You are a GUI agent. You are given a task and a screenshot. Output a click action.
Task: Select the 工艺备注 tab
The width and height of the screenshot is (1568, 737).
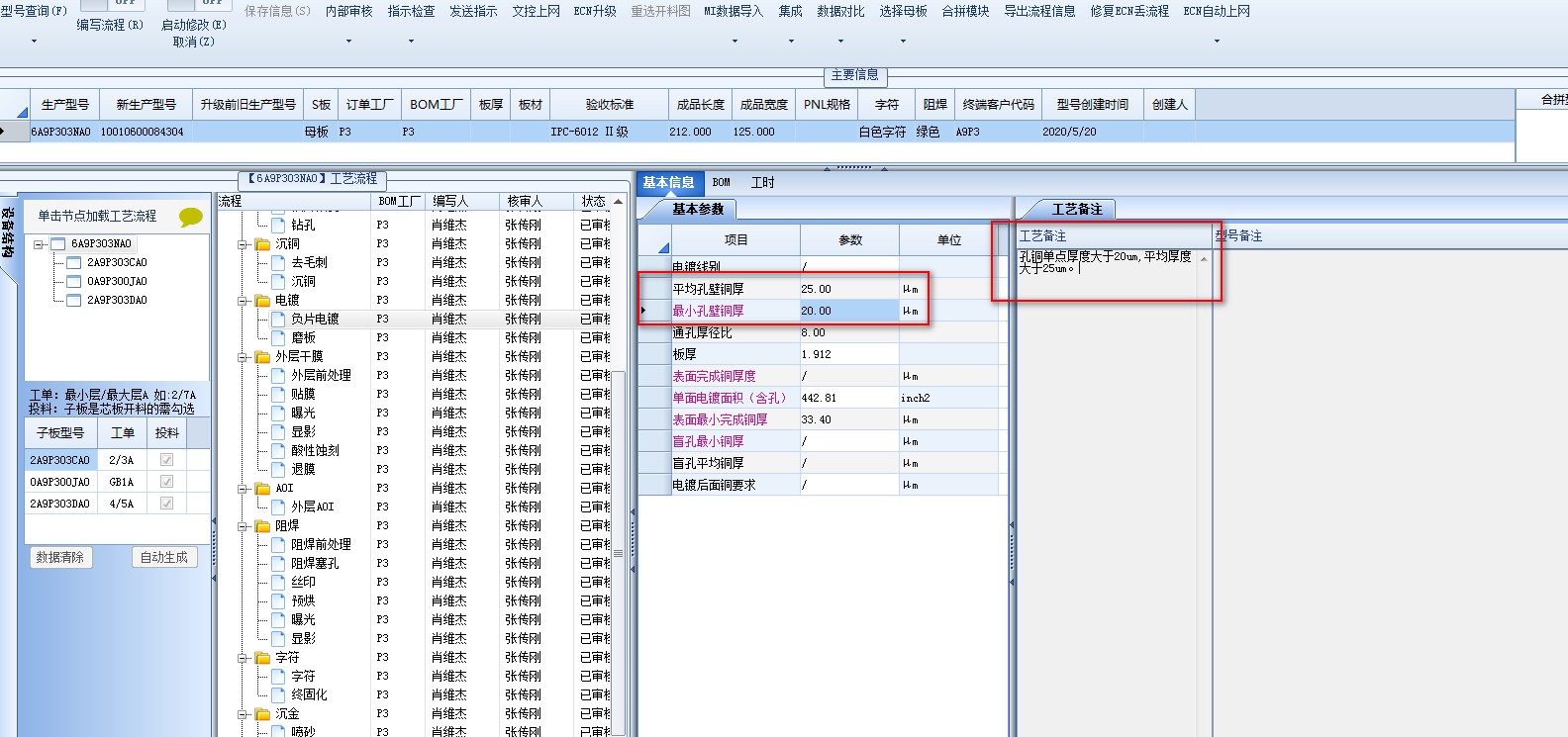1077,210
